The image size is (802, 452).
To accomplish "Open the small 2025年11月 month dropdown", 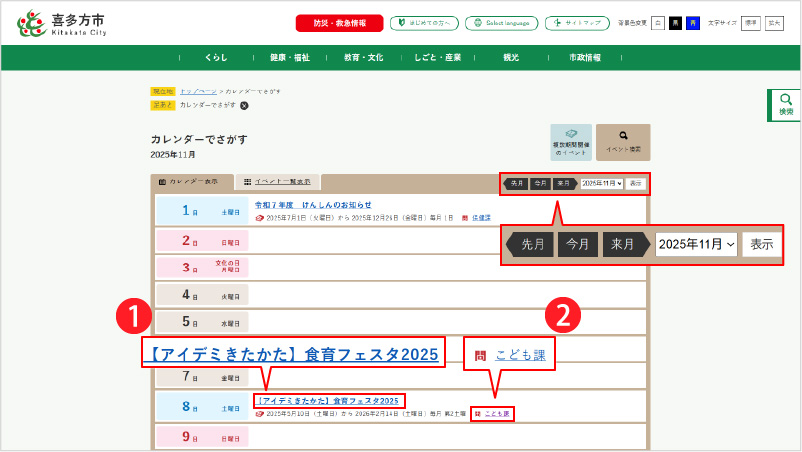I will tap(602, 183).
